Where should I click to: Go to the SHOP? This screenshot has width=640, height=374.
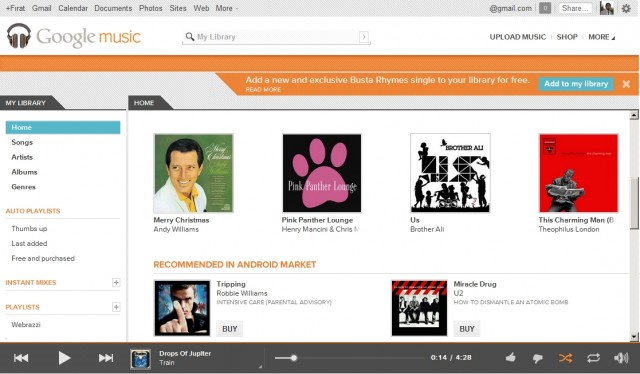(x=567, y=37)
